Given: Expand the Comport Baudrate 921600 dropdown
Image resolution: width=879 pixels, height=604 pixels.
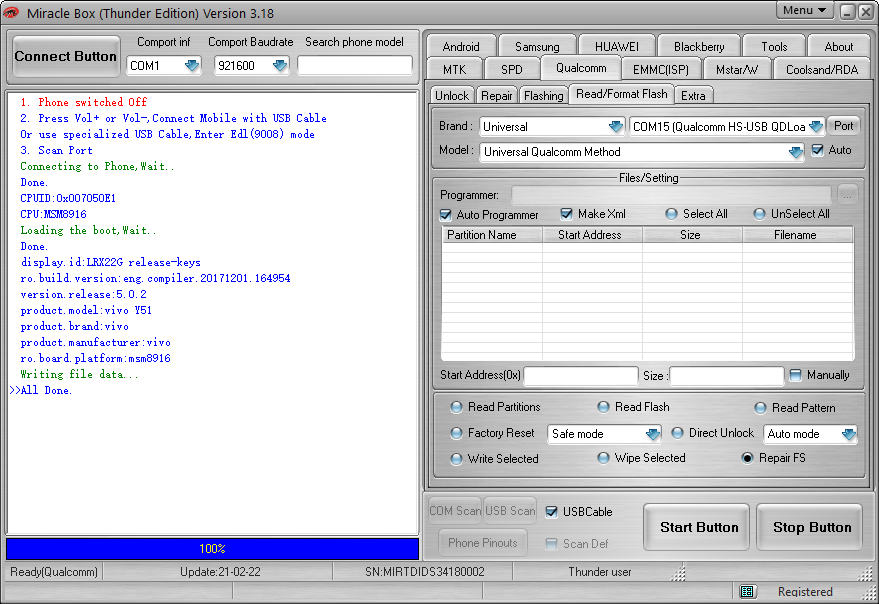Looking at the screenshot, I should click(279, 66).
